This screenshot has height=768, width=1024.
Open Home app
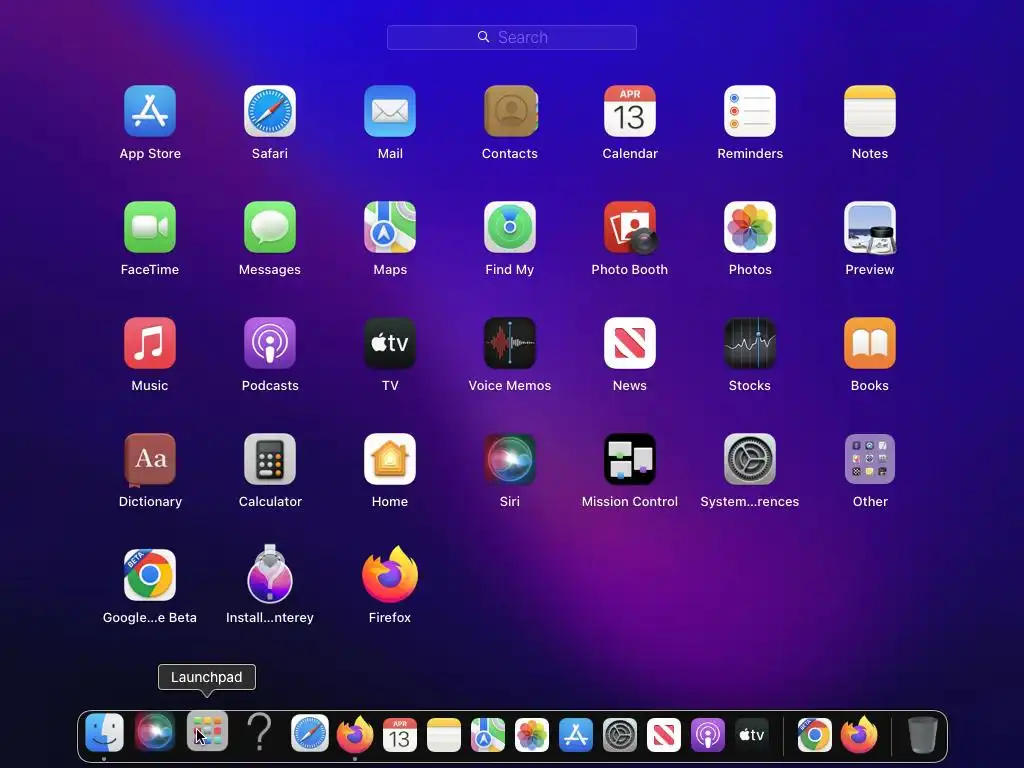click(390, 459)
